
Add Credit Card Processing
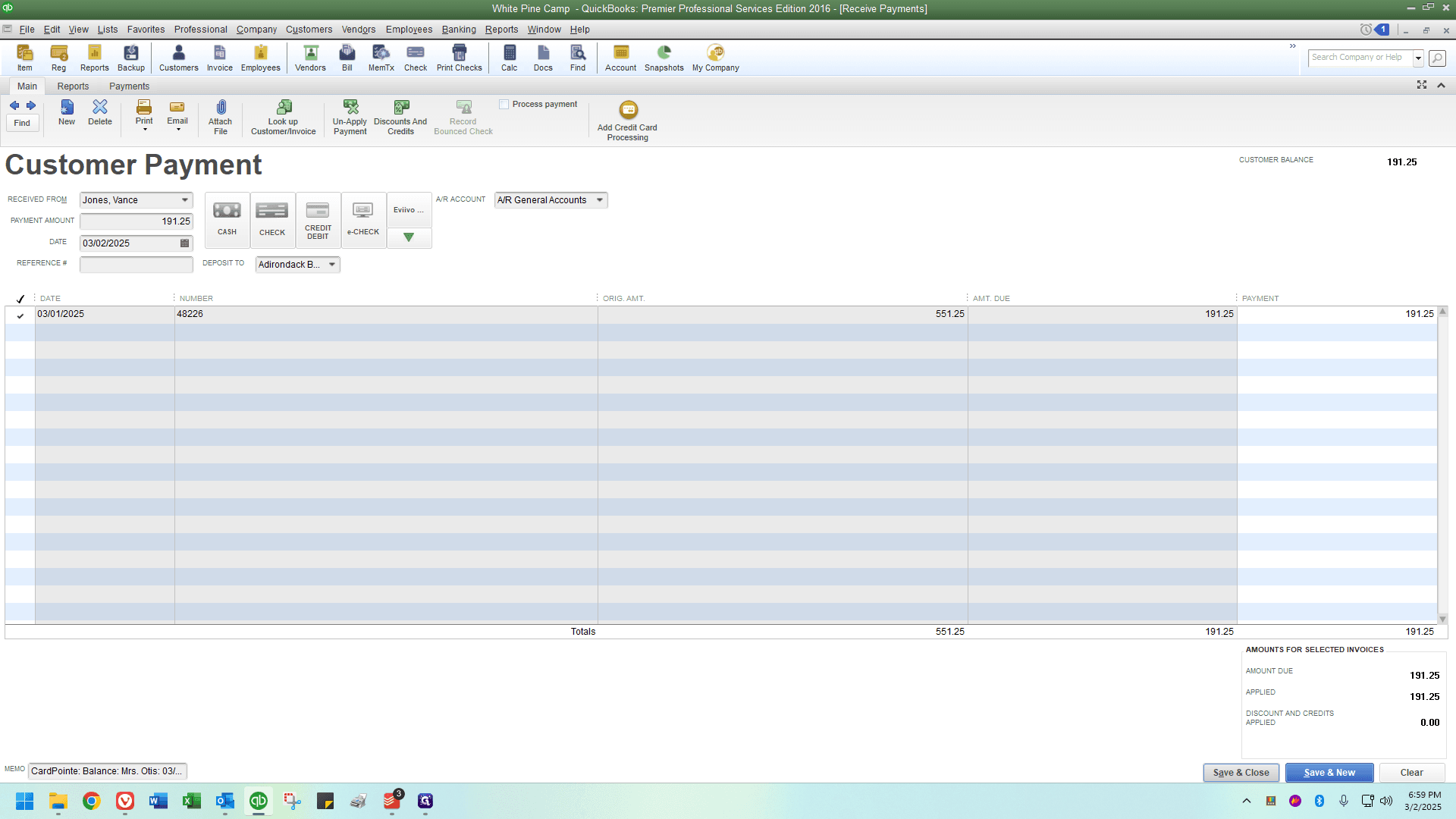(628, 121)
